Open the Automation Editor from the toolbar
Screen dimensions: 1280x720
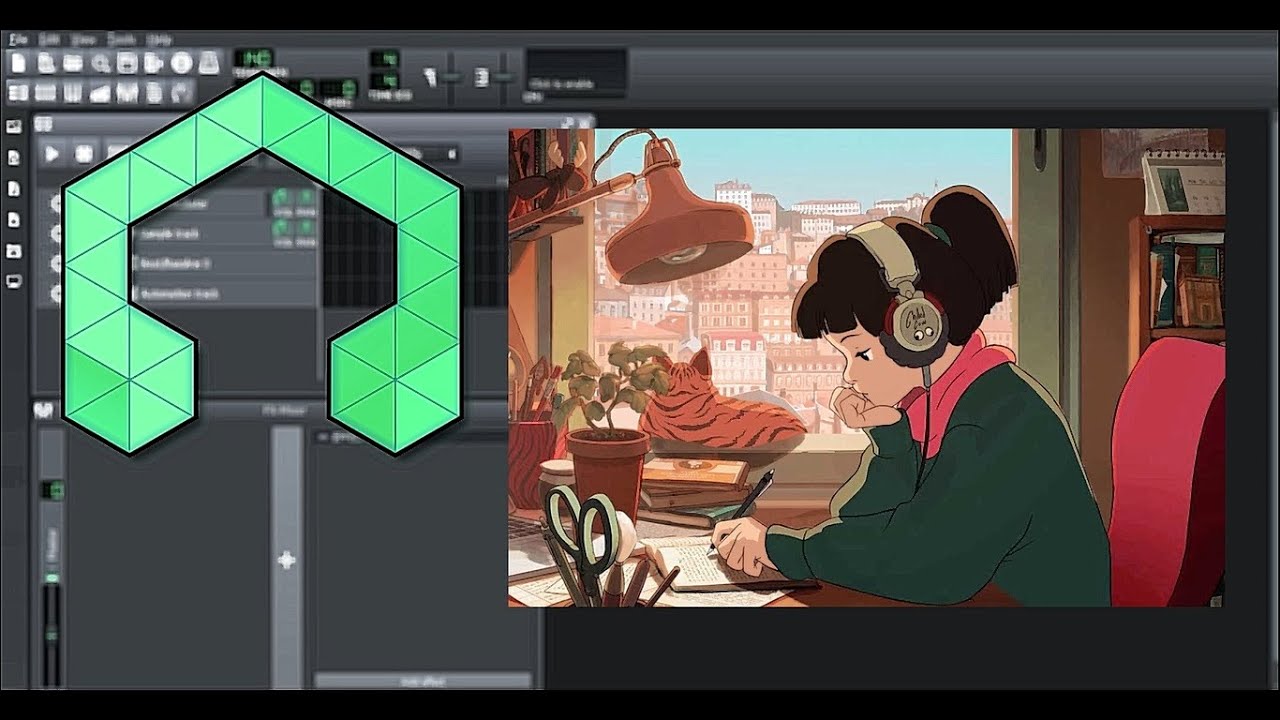[x=100, y=93]
